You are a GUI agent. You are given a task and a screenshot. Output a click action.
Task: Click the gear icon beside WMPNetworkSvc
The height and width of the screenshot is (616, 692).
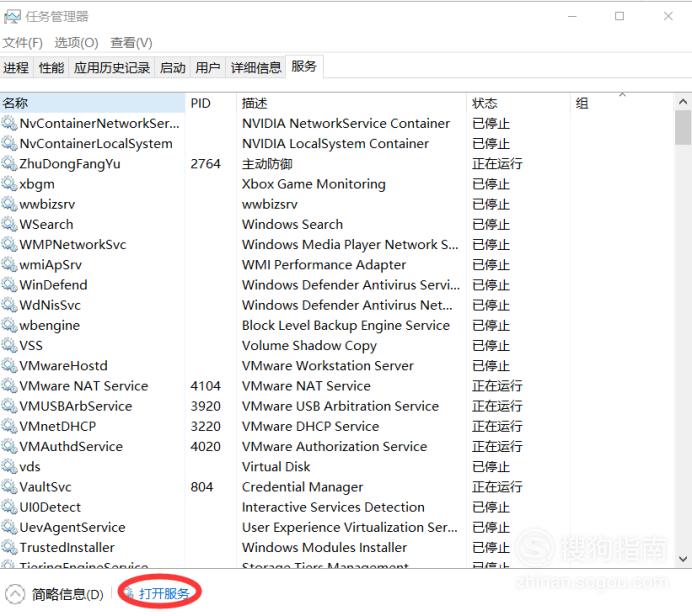coord(9,244)
